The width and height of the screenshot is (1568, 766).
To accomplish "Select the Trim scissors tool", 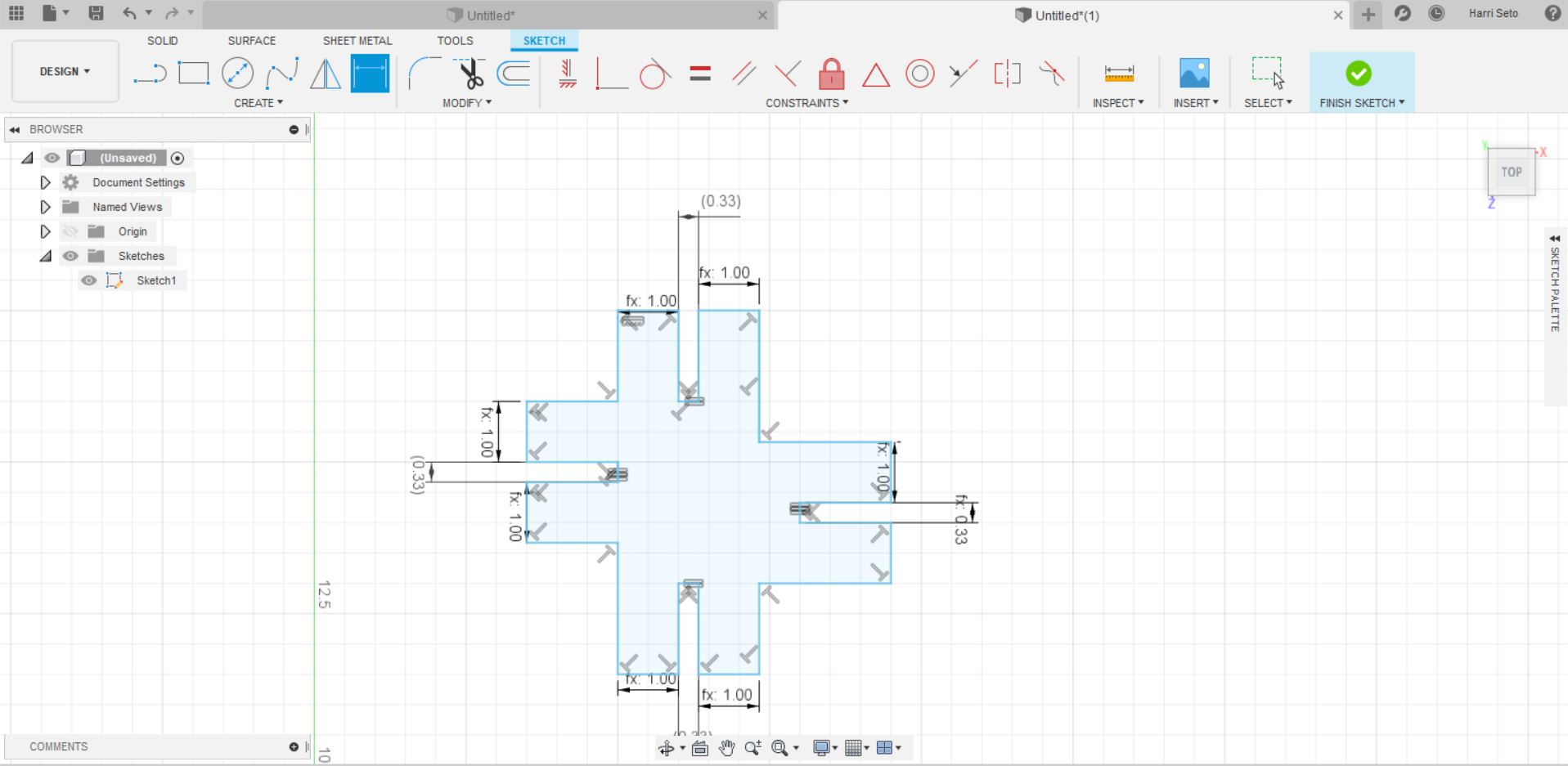I will 470,74.
